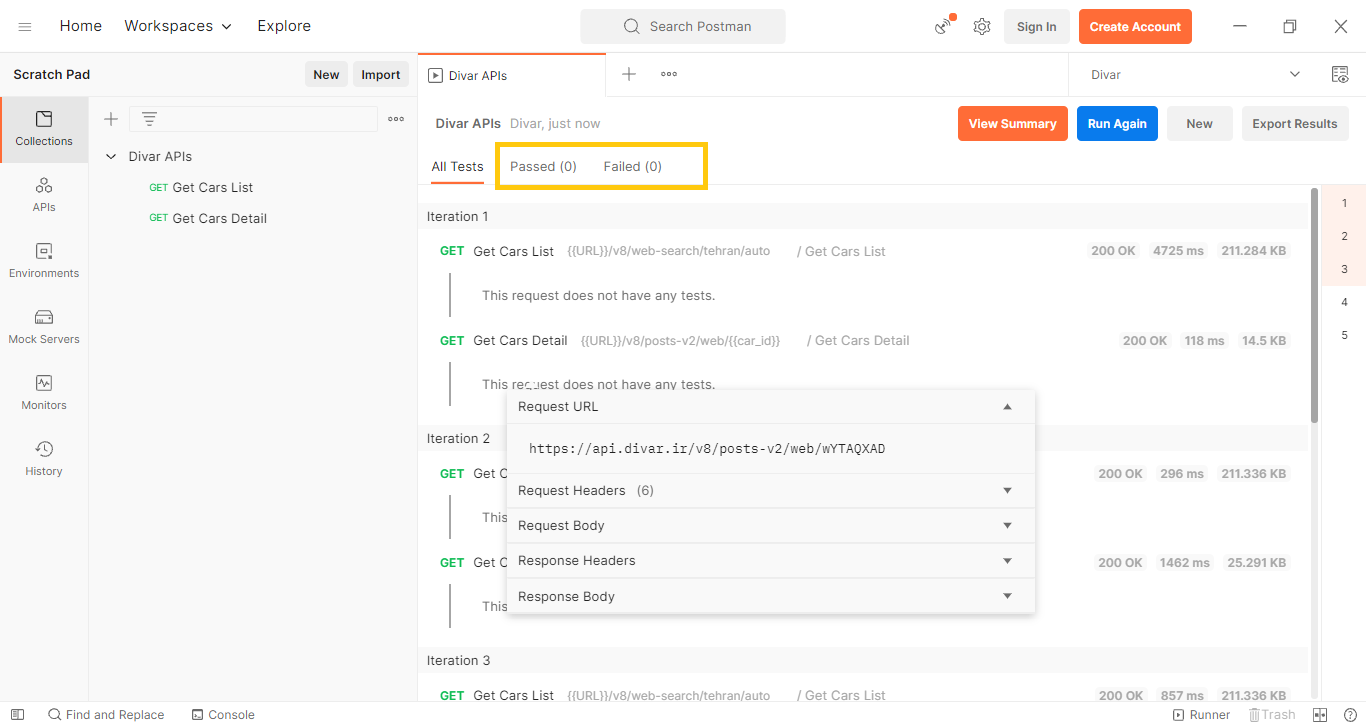Click the 211.284 KB response size
Screen dimensions: 1366x727
click(x=1254, y=251)
